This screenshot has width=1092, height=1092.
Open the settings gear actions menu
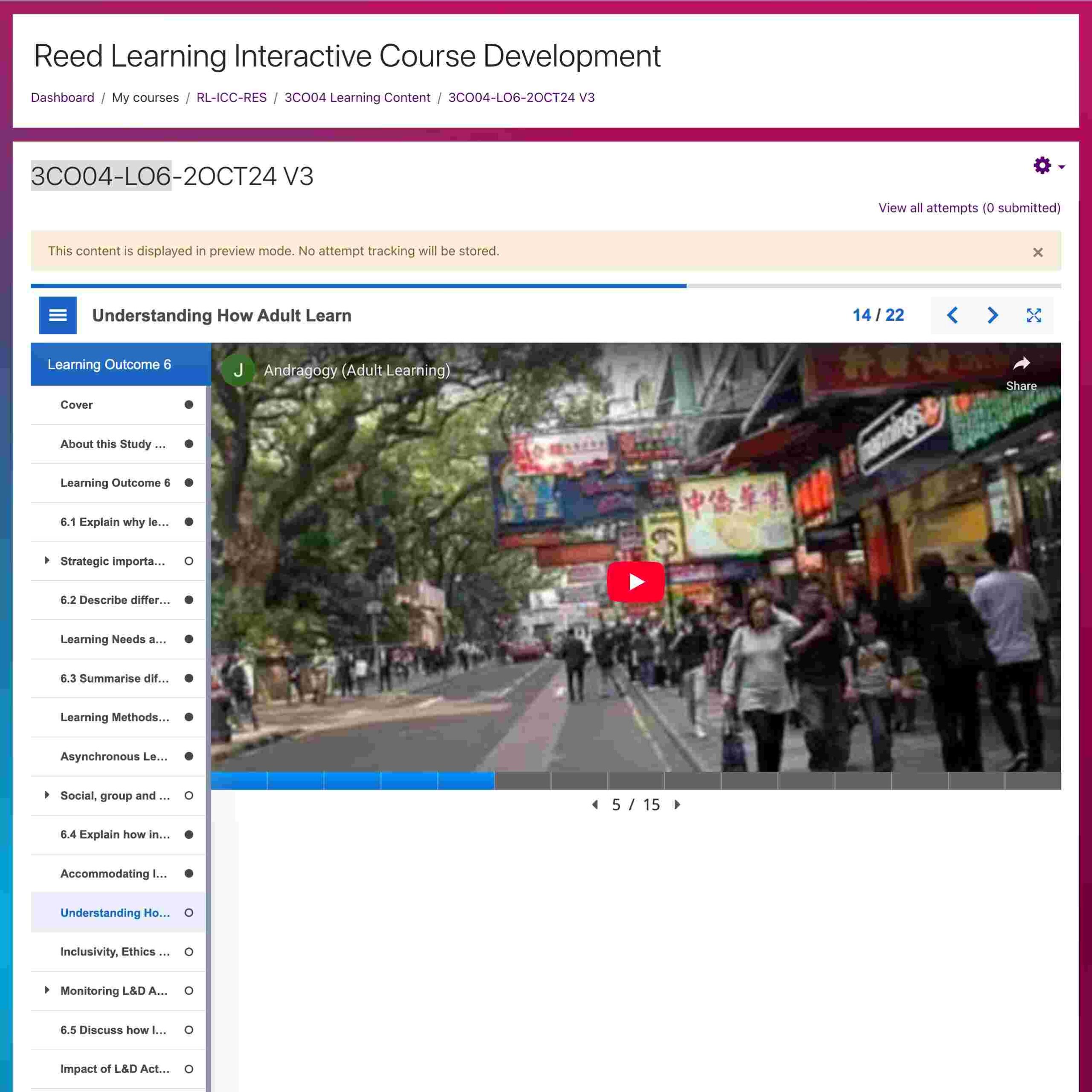1042,166
